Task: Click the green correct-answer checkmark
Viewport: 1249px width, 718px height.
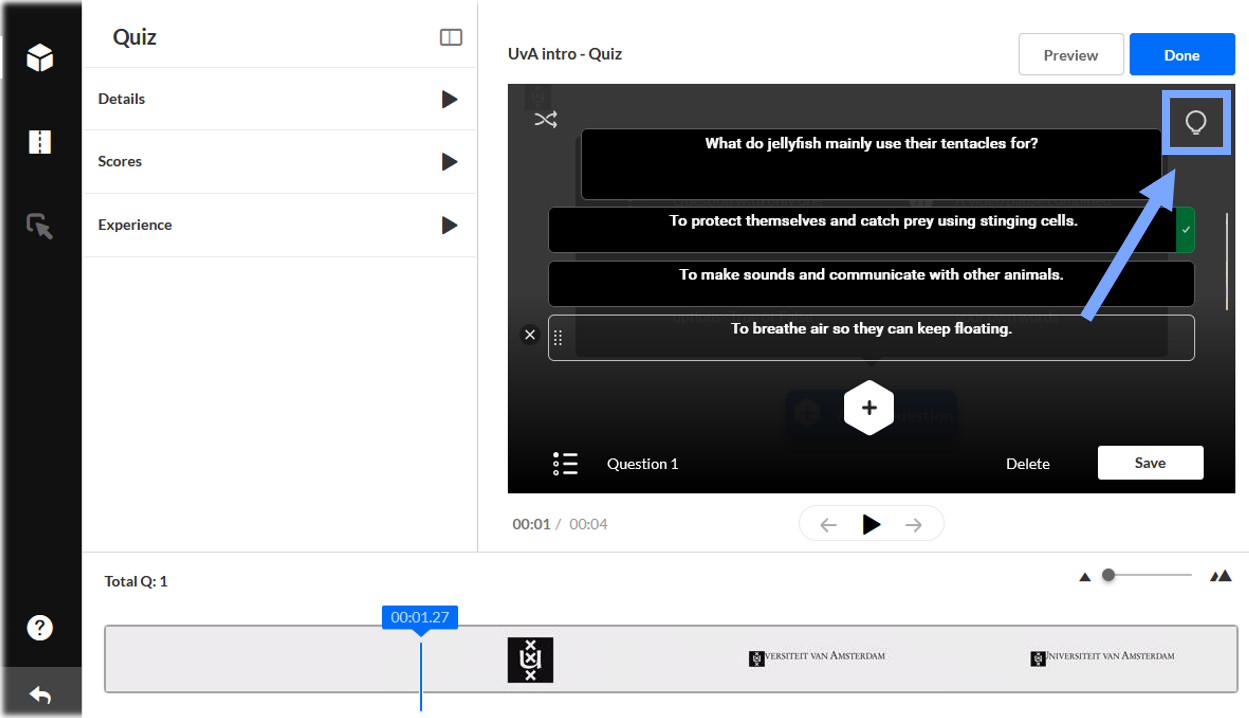Action: tap(1185, 230)
